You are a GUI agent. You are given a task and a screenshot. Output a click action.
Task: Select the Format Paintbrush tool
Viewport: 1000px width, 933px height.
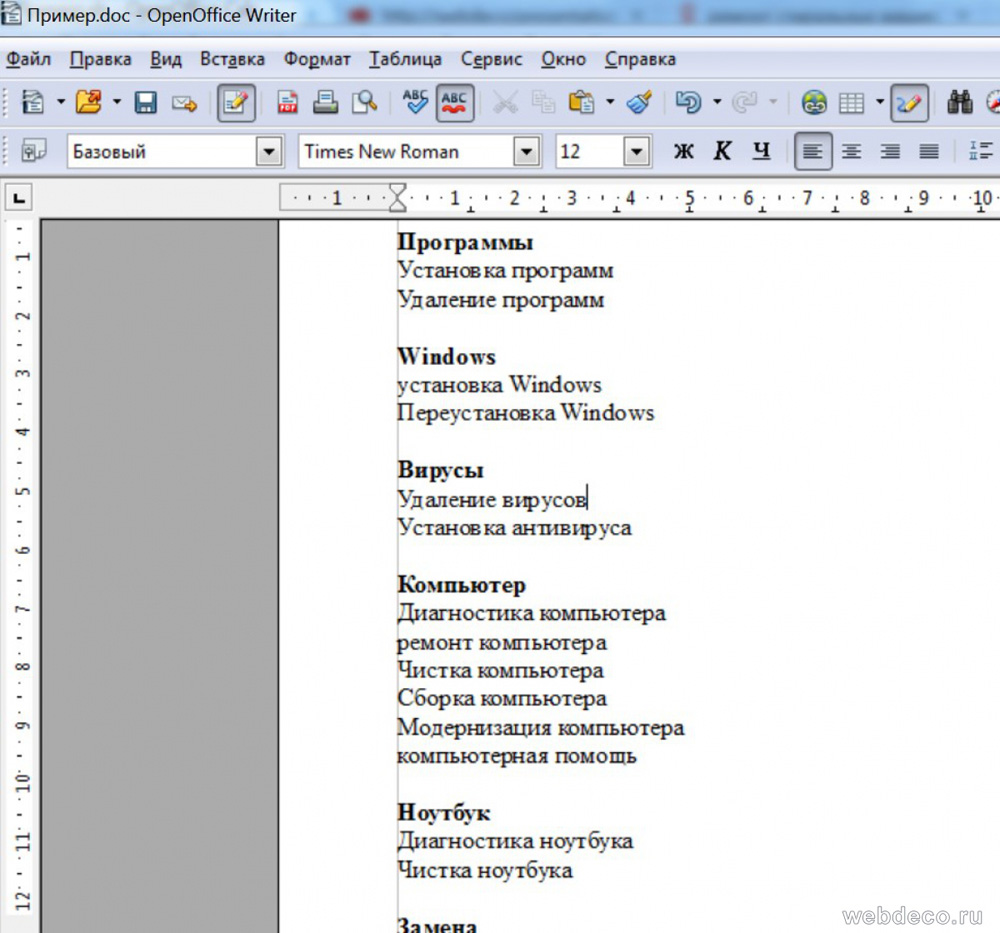coord(639,102)
